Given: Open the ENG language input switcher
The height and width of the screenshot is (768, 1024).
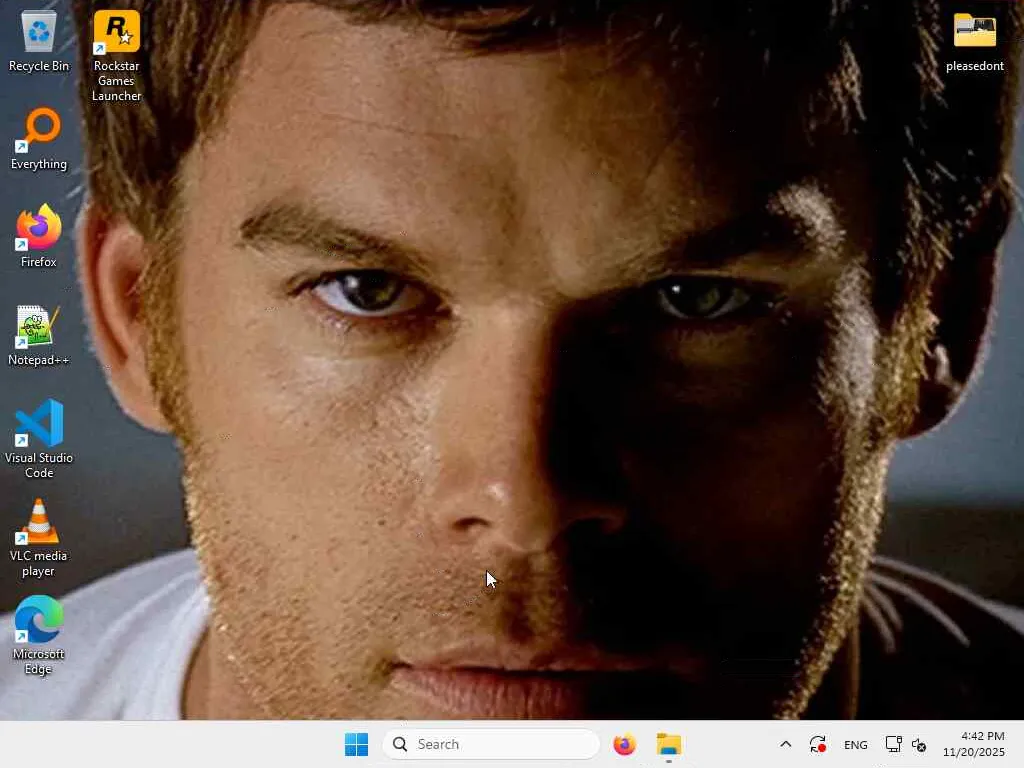Looking at the screenshot, I should tap(856, 744).
